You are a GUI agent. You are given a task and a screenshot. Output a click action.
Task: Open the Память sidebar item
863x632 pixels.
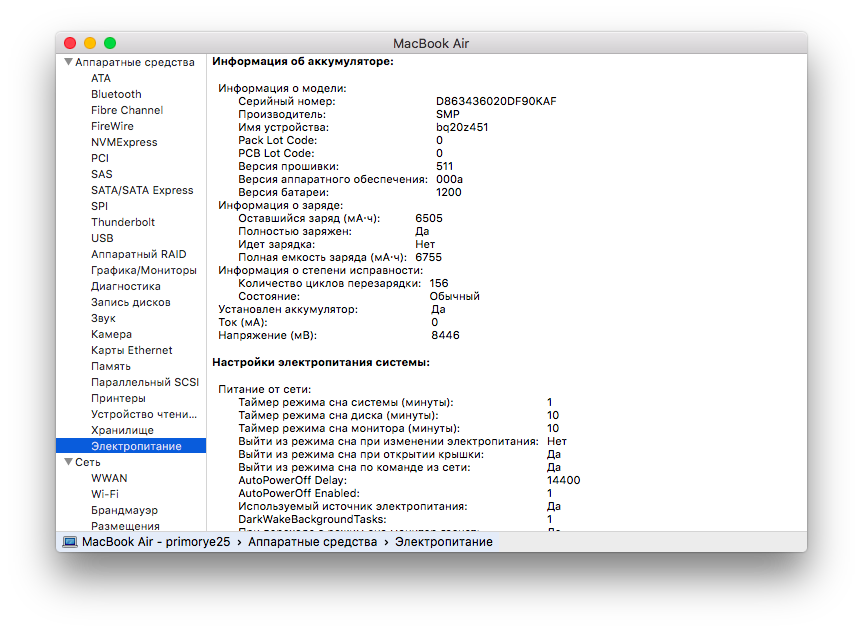tap(110, 366)
